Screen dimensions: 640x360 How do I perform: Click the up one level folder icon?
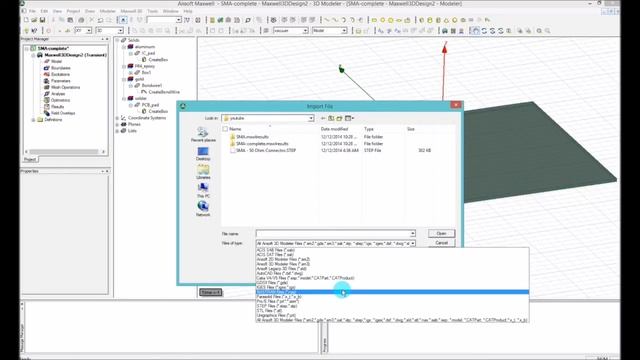click(331, 118)
